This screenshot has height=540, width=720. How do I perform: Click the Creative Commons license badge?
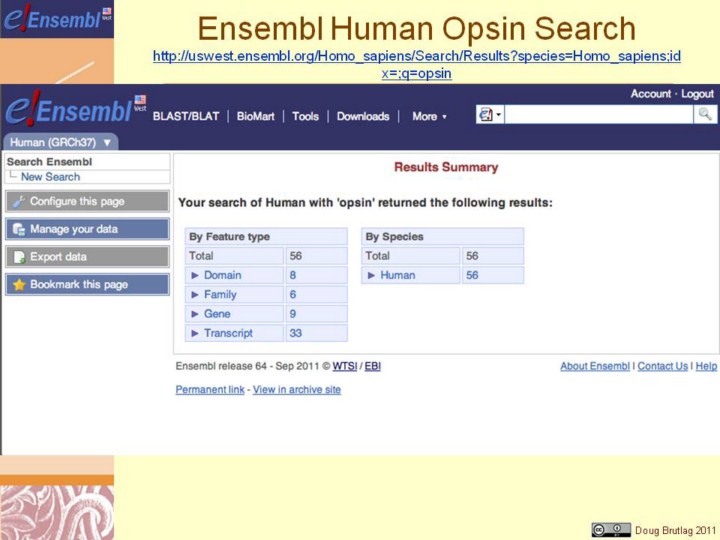(x=611, y=529)
